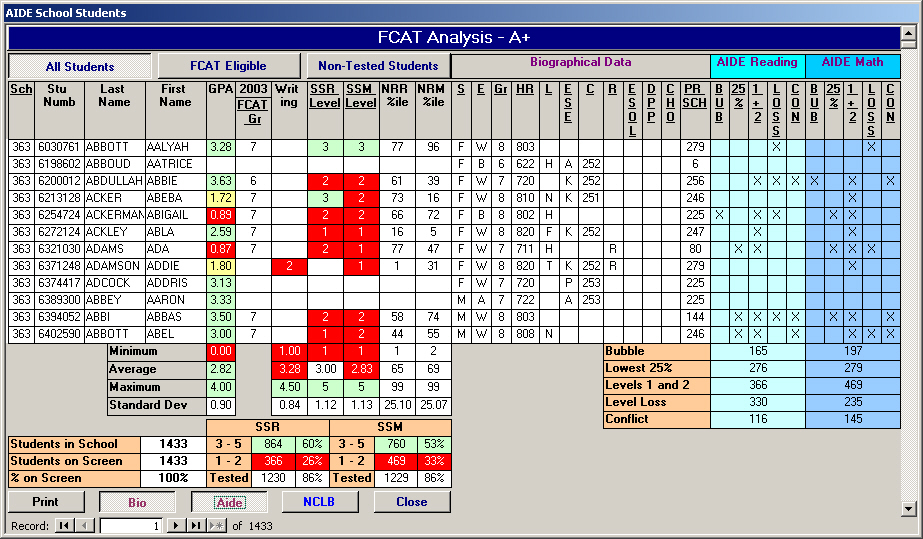Select the All Students tab
The image size is (923, 539).
click(x=80, y=67)
